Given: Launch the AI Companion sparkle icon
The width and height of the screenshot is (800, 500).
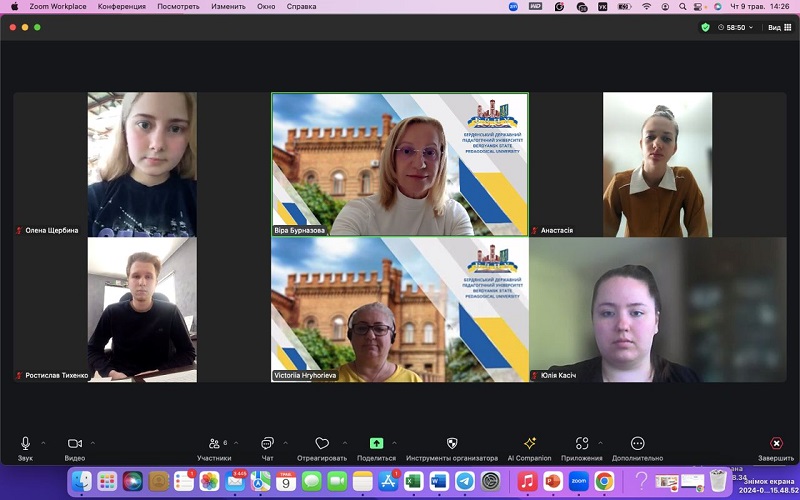Looking at the screenshot, I should (x=529, y=443).
